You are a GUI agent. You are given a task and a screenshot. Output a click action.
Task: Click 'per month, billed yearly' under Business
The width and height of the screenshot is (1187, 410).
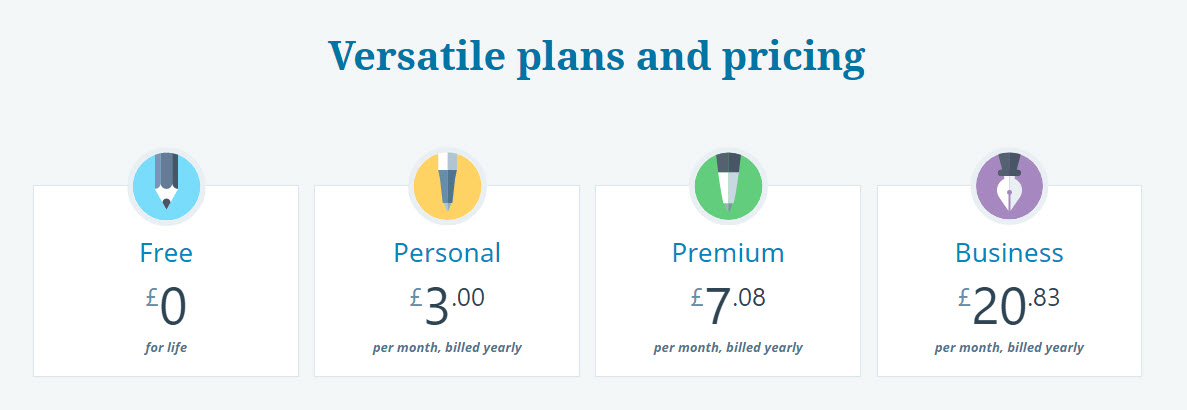(x=1009, y=348)
